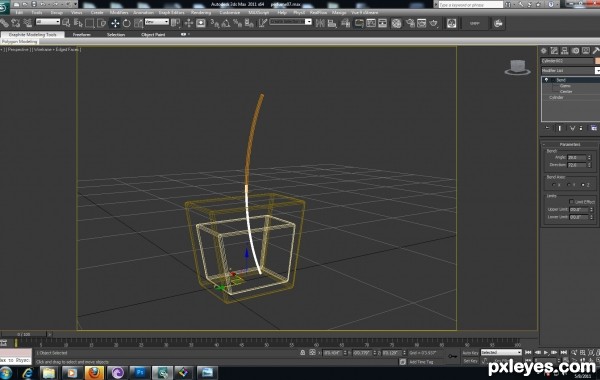This screenshot has height=380, width=600.
Task: Toggle Show End Result in modifier stack
Action: point(560,128)
